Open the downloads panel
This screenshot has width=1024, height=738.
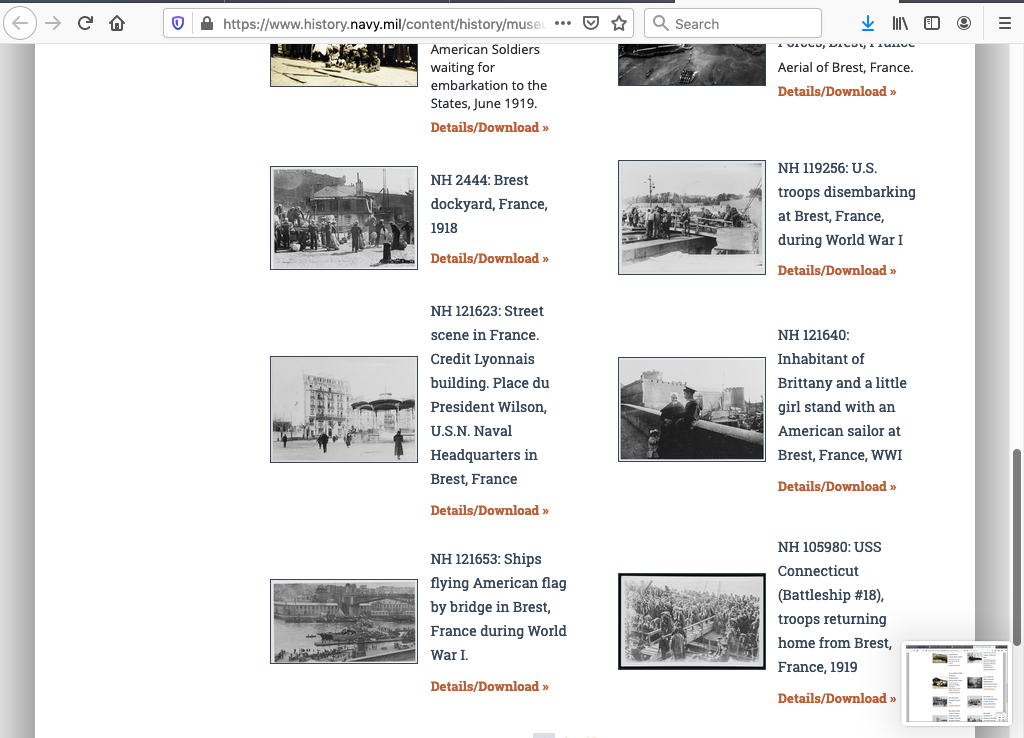pos(867,23)
